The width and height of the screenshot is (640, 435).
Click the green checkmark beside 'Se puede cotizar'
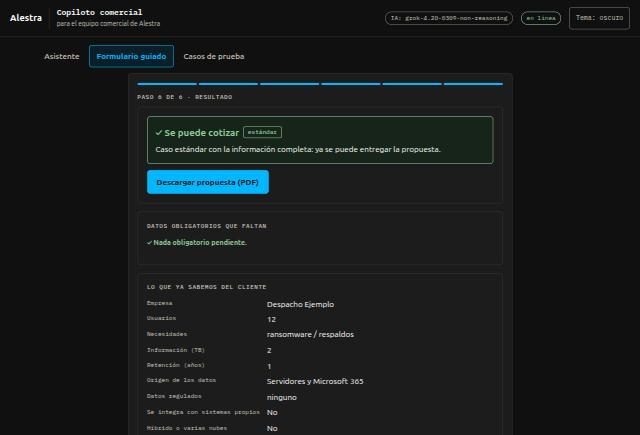tap(159, 133)
